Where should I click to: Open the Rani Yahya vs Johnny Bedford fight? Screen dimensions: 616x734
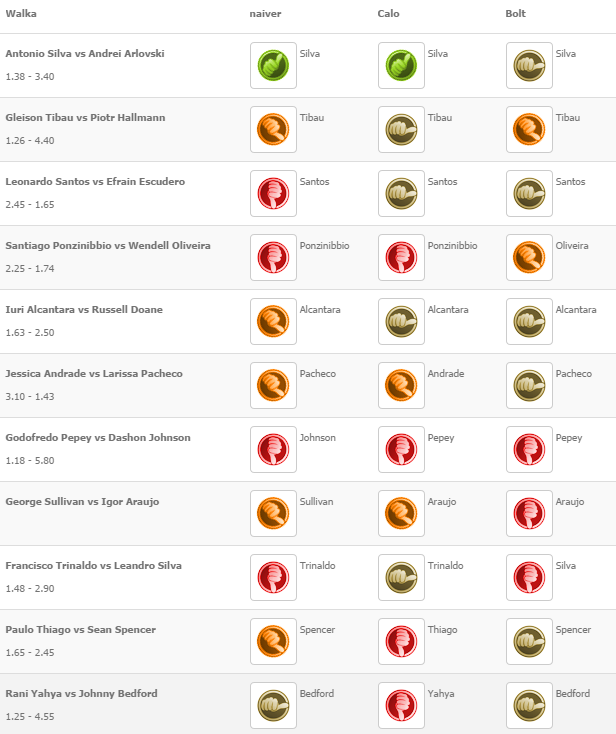coord(81,694)
